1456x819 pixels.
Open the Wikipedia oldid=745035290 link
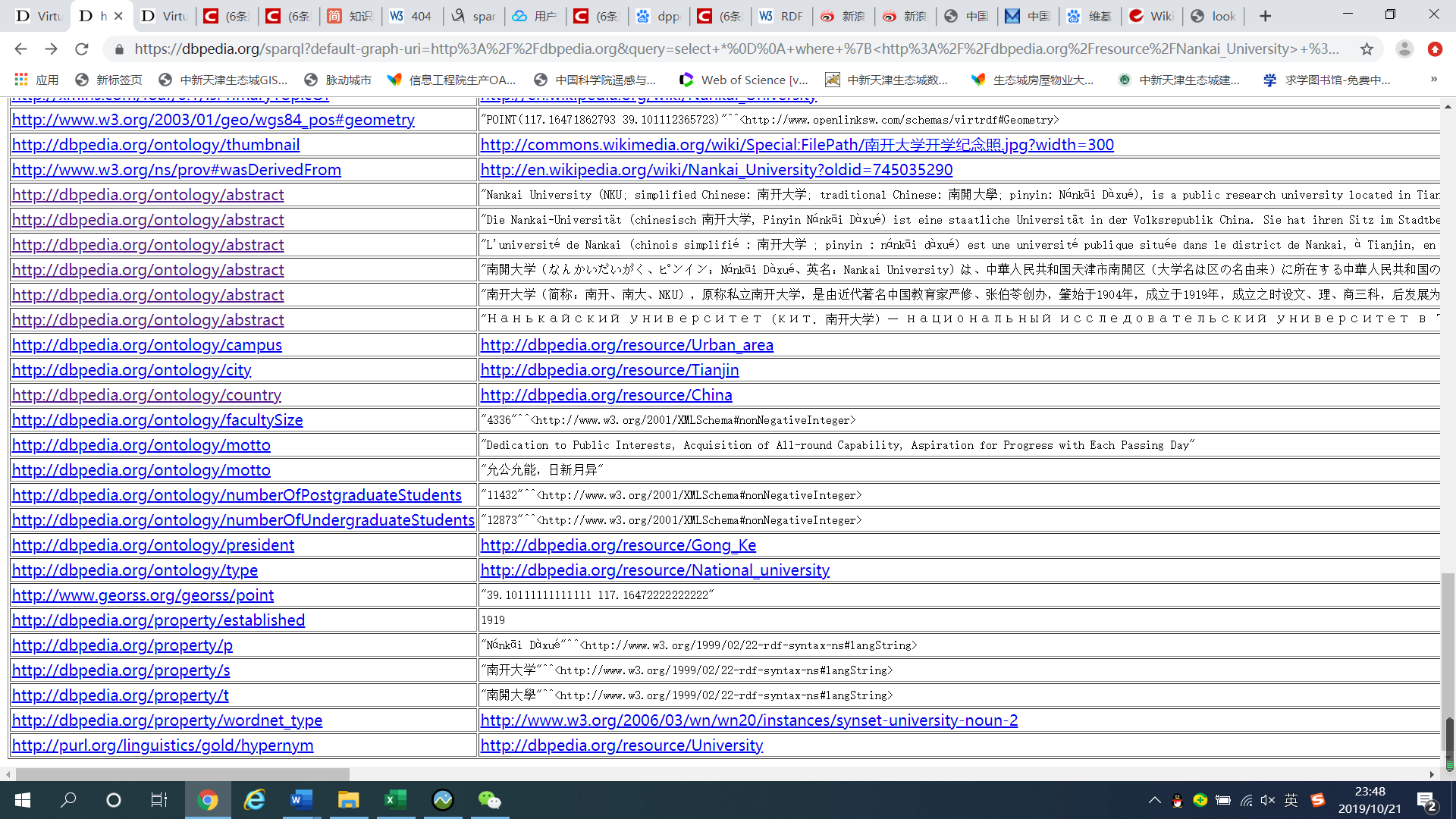tap(717, 170)
